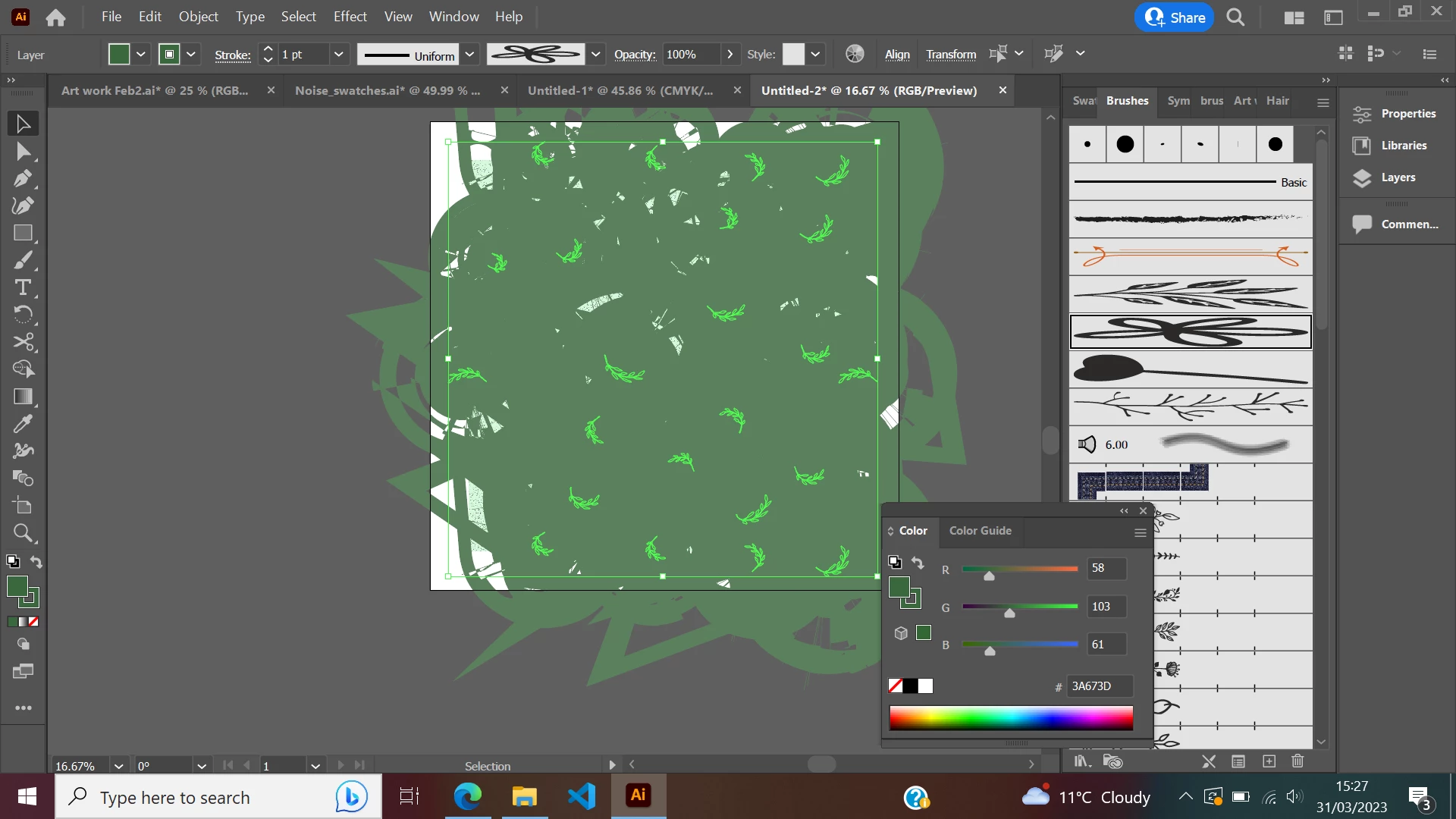Open the Rectangle tool
This screenshot has width=1456, height=819.
click(23, 233)
